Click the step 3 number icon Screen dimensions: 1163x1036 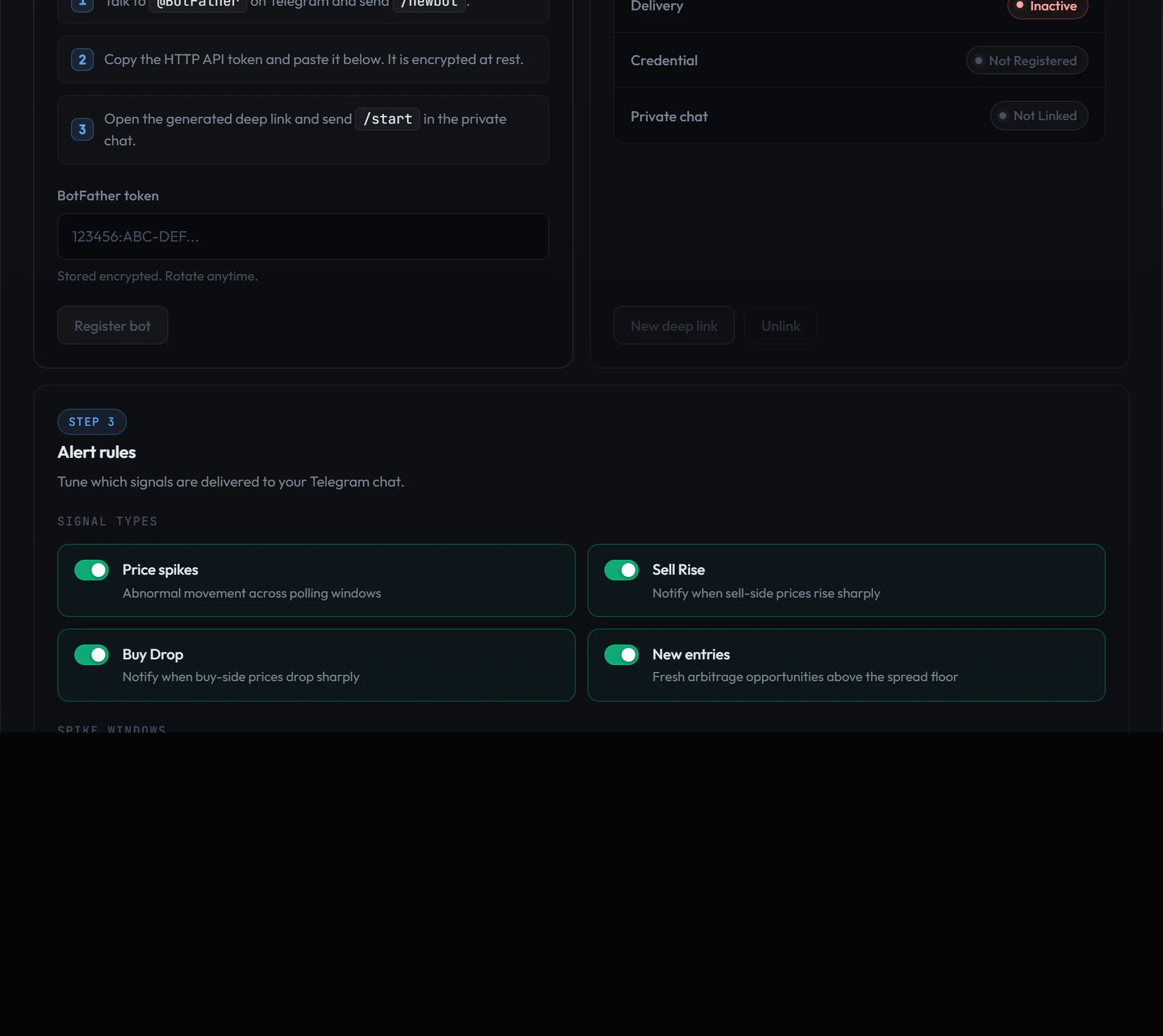coord(82,130)
